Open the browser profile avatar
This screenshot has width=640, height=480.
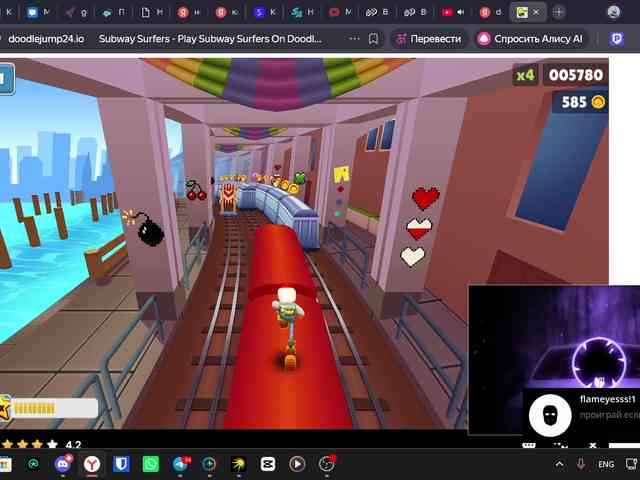(613, 12)
